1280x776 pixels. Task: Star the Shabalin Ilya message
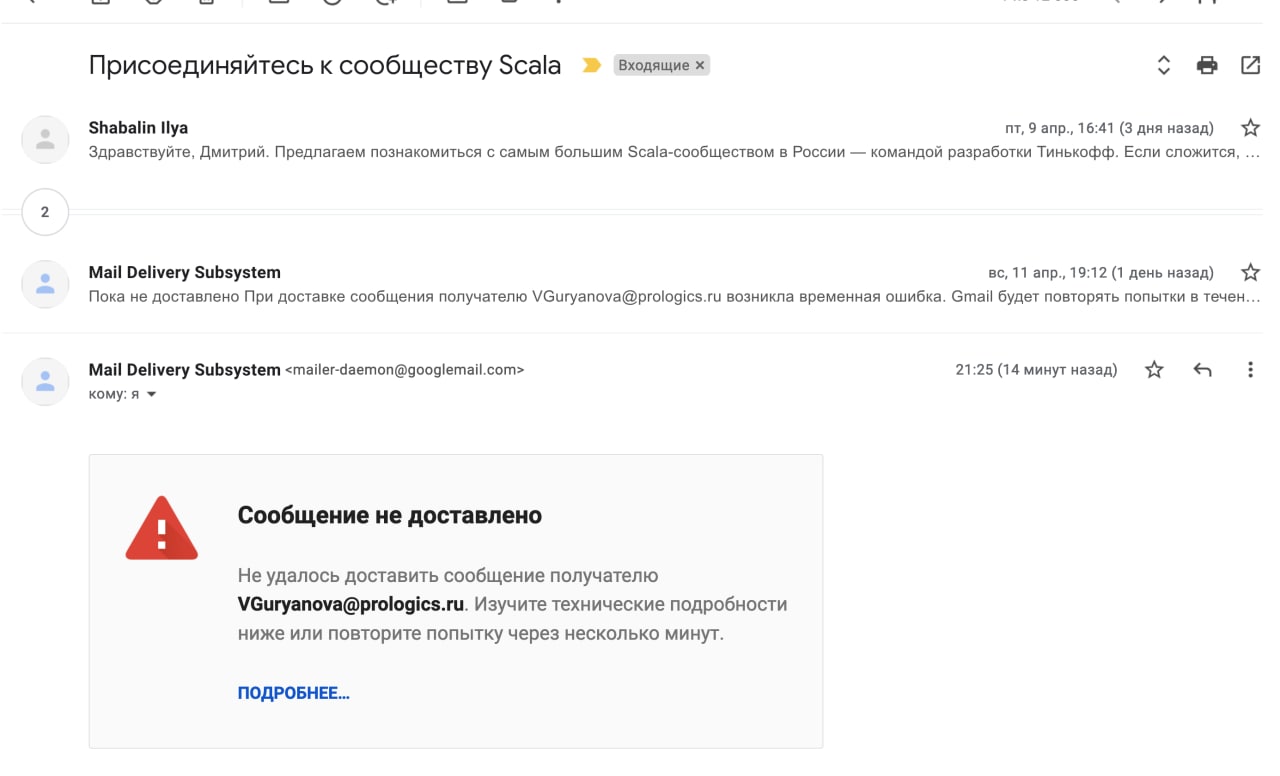(x=1250, y=128)
